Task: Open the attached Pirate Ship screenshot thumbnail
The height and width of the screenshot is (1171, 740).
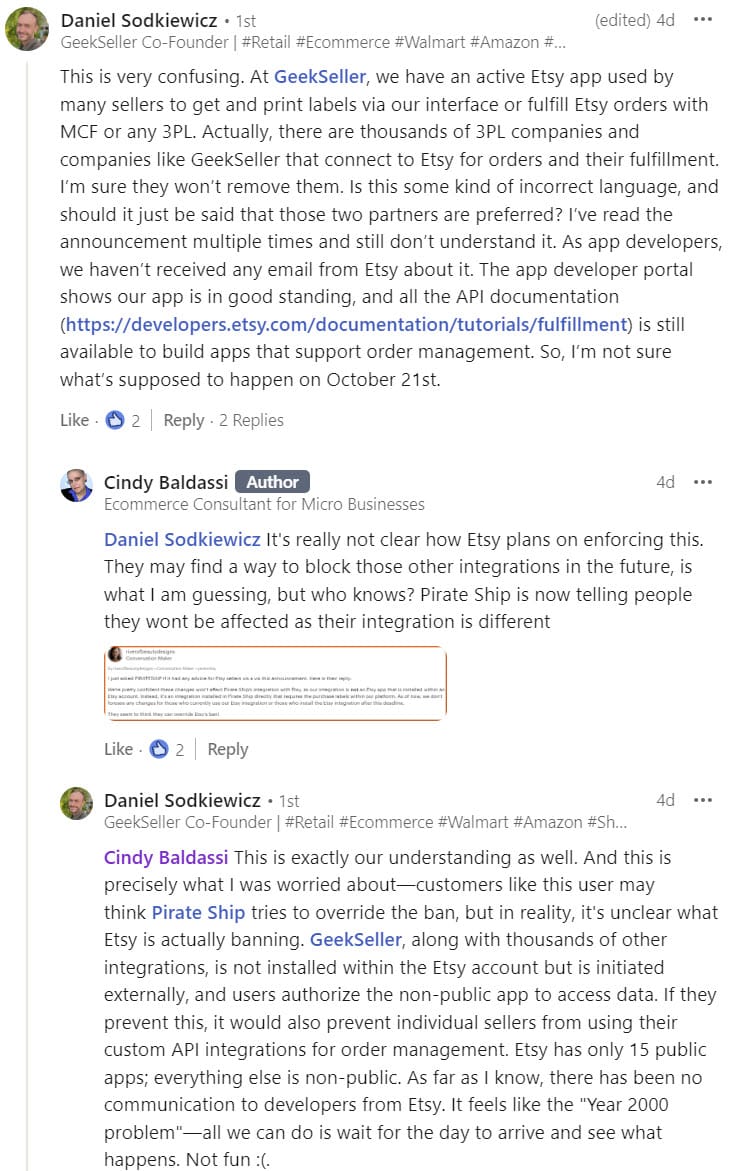Action: pyautogui.click(x=275, y=683)
